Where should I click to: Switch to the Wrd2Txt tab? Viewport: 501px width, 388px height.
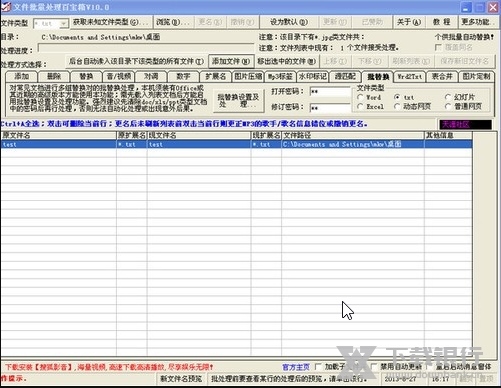pyautogui.click(x=410, y=76)
